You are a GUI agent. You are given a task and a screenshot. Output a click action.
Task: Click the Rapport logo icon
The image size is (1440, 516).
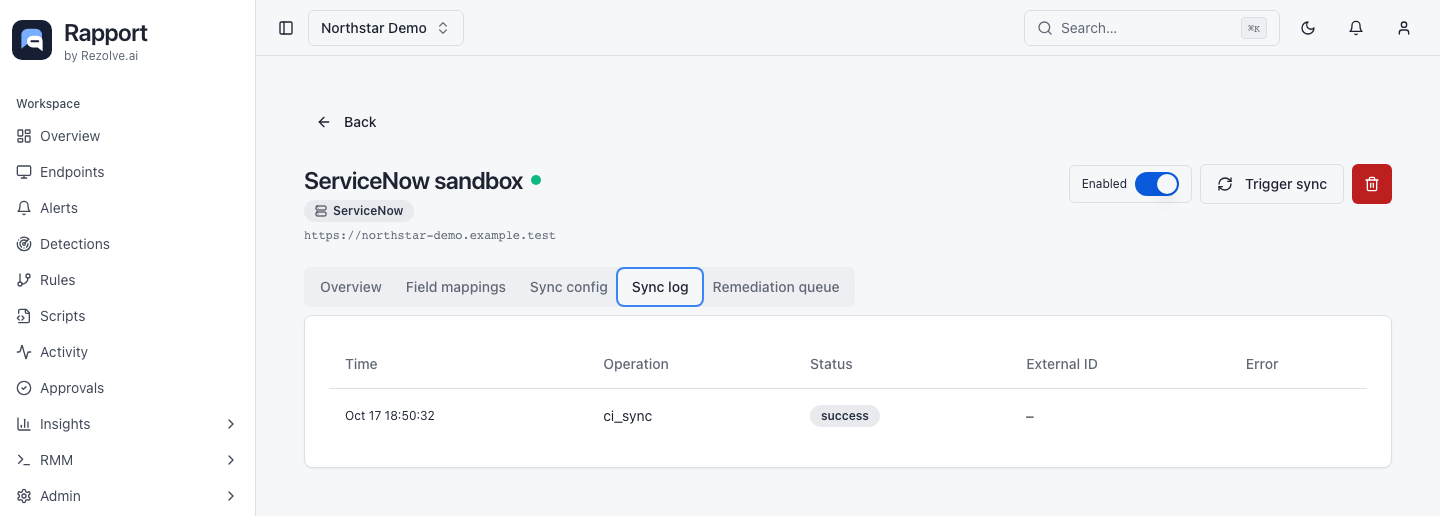click(32, 40)
